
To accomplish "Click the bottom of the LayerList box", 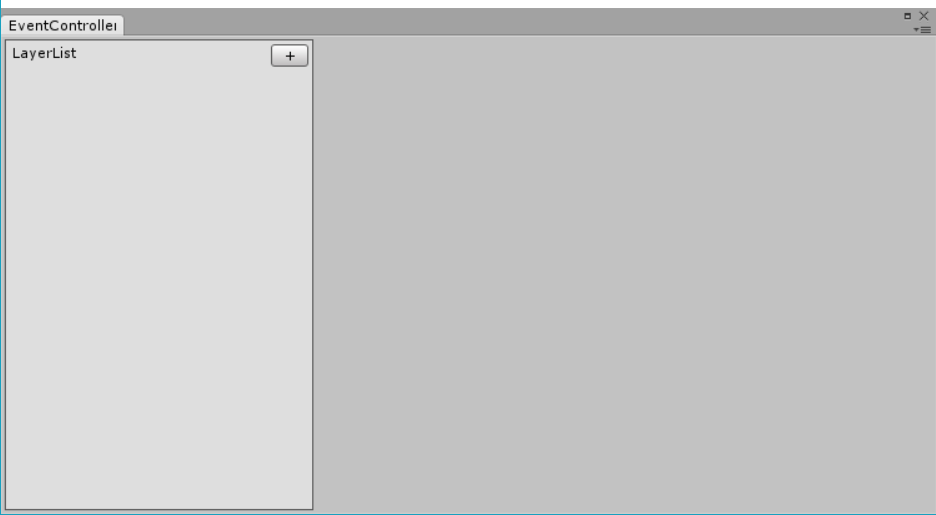I will (159, 509).
